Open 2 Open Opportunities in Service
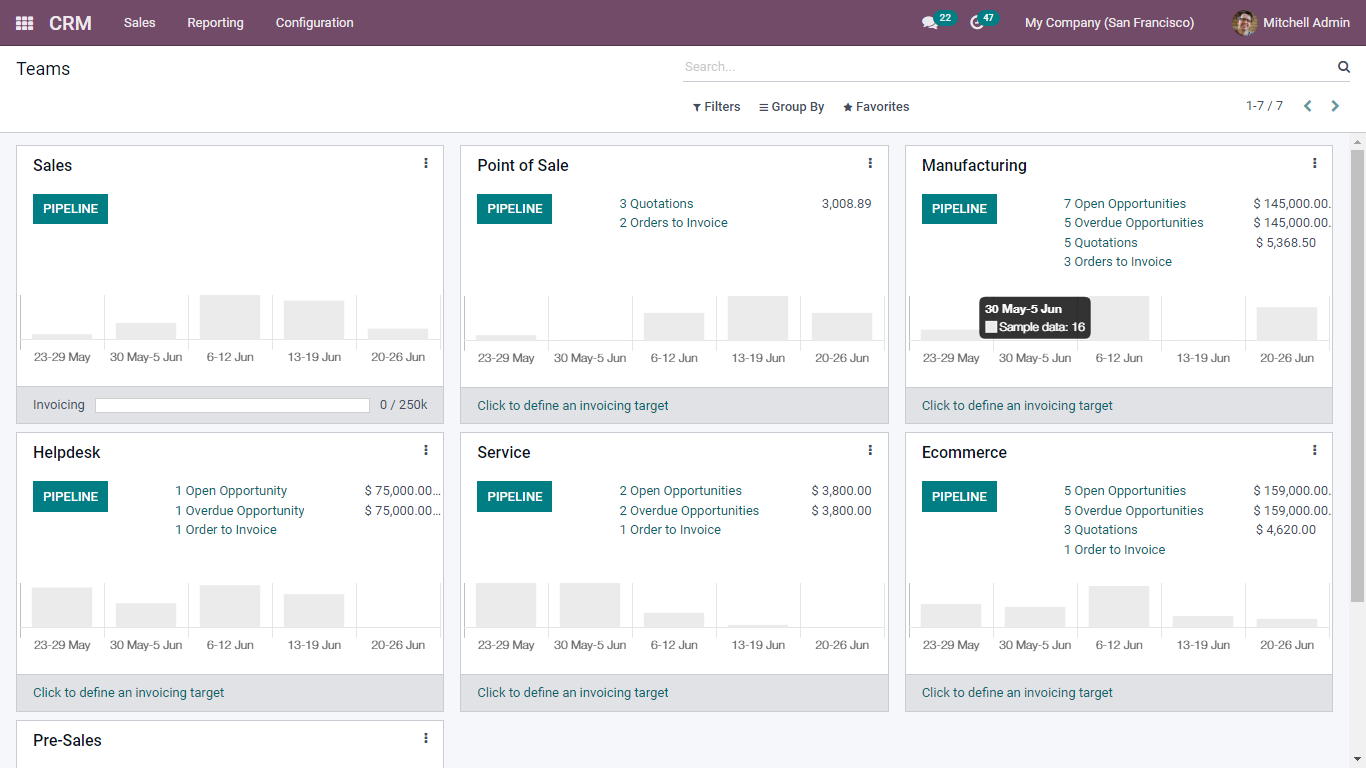Viewport: 1366px width, 768px height. [x=681, y=491]
